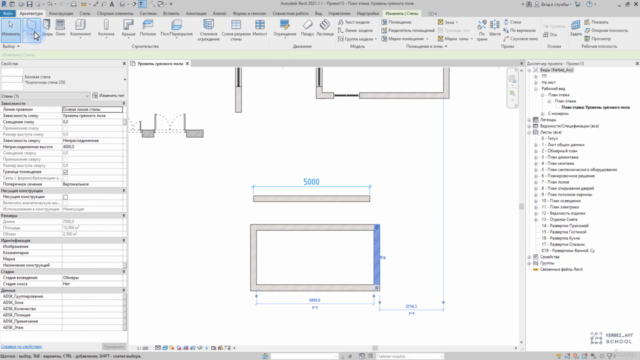Select the Линия модели tool
This screenshot has height=360, width=640.
pyautogui.click(x=355, y=30)
